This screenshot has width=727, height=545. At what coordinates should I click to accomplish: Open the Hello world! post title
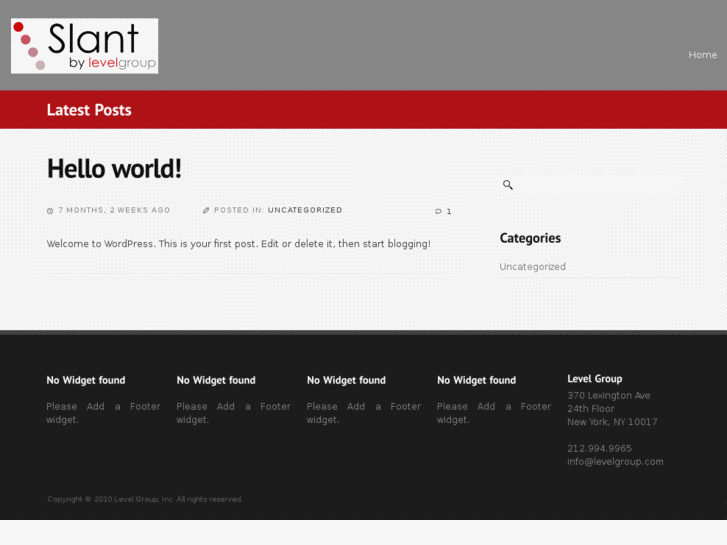[x=114, y=169]
